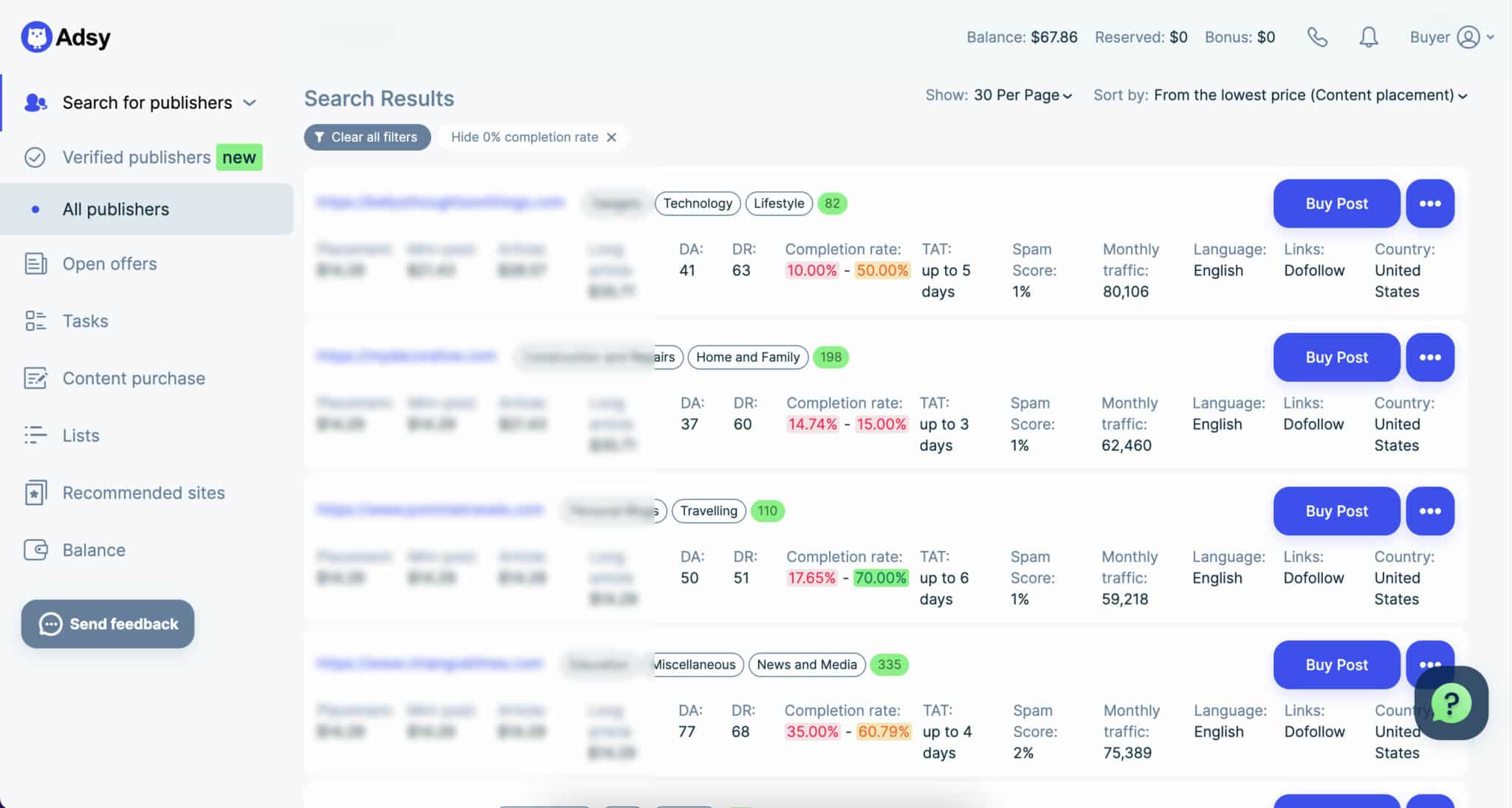The height and width of the screenshot is (808, 1512).
Task: Click the monthly traffic 80,106 value
Action: [1125, 291]
